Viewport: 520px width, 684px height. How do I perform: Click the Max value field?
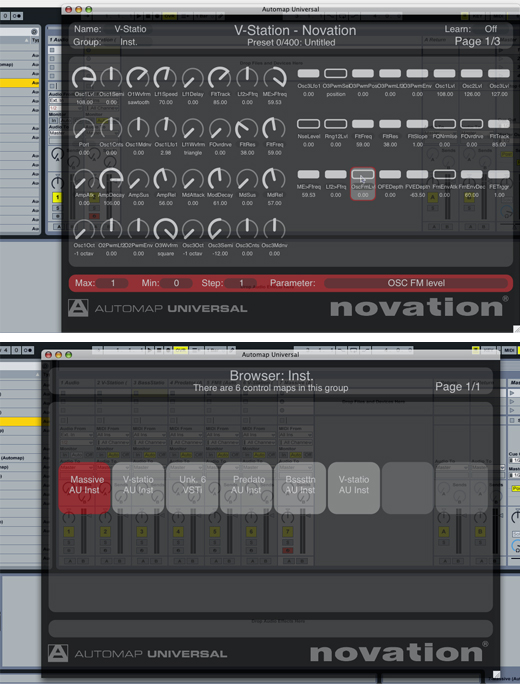112,283
